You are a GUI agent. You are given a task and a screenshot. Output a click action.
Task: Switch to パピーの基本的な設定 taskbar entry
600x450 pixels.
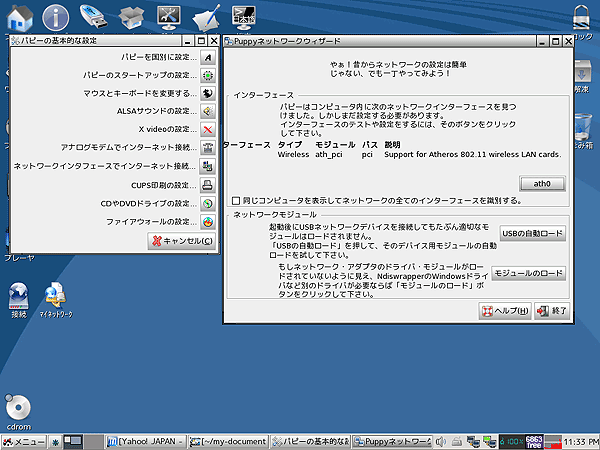[x=311, y=442]
